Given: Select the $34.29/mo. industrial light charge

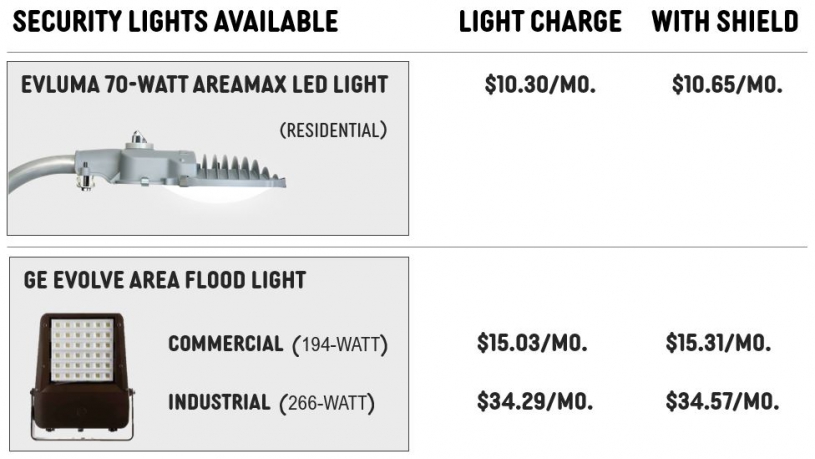Looking at the screenshot, I should coord(535,401).
